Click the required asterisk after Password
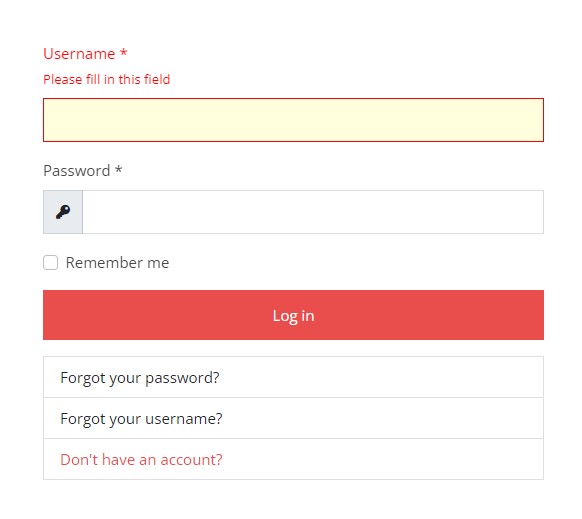Image resolution: width=582 pixels, height=519 pixels. point(118,169)
